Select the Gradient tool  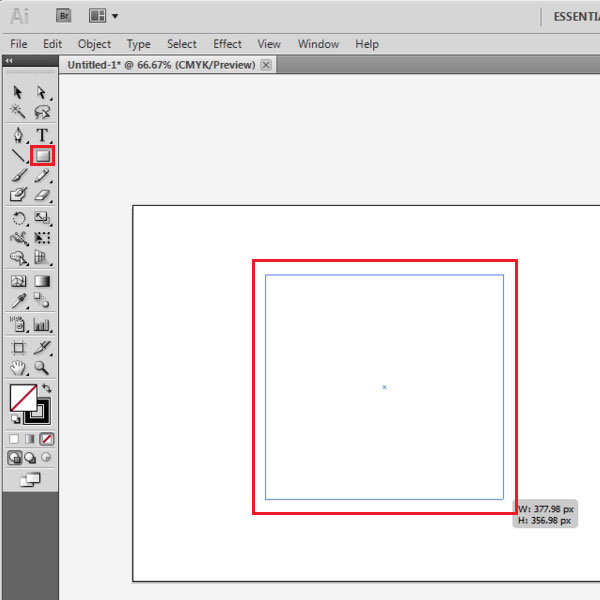coord(42,281)
